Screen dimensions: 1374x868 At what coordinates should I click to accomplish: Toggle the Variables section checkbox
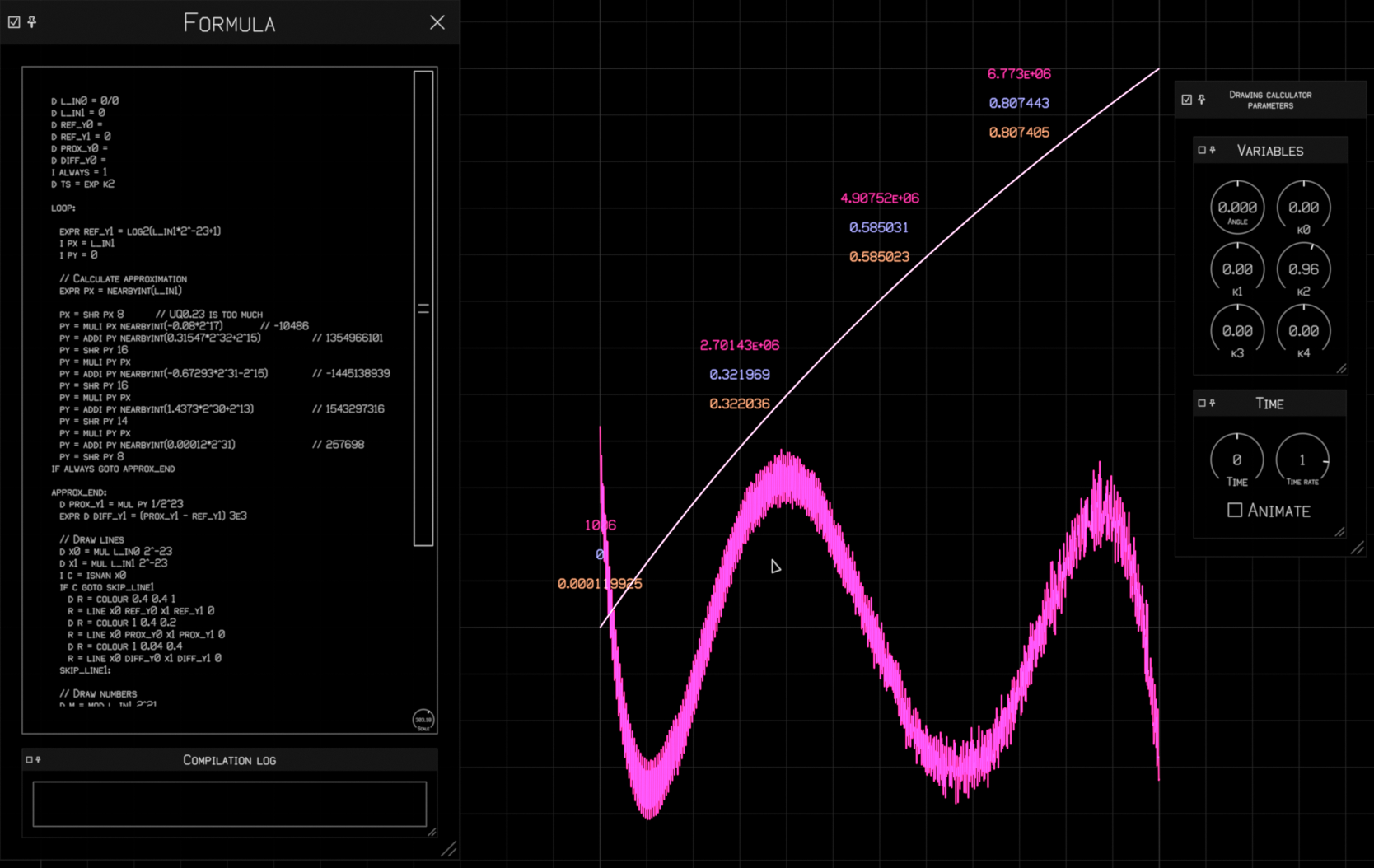click(1202, 150)
